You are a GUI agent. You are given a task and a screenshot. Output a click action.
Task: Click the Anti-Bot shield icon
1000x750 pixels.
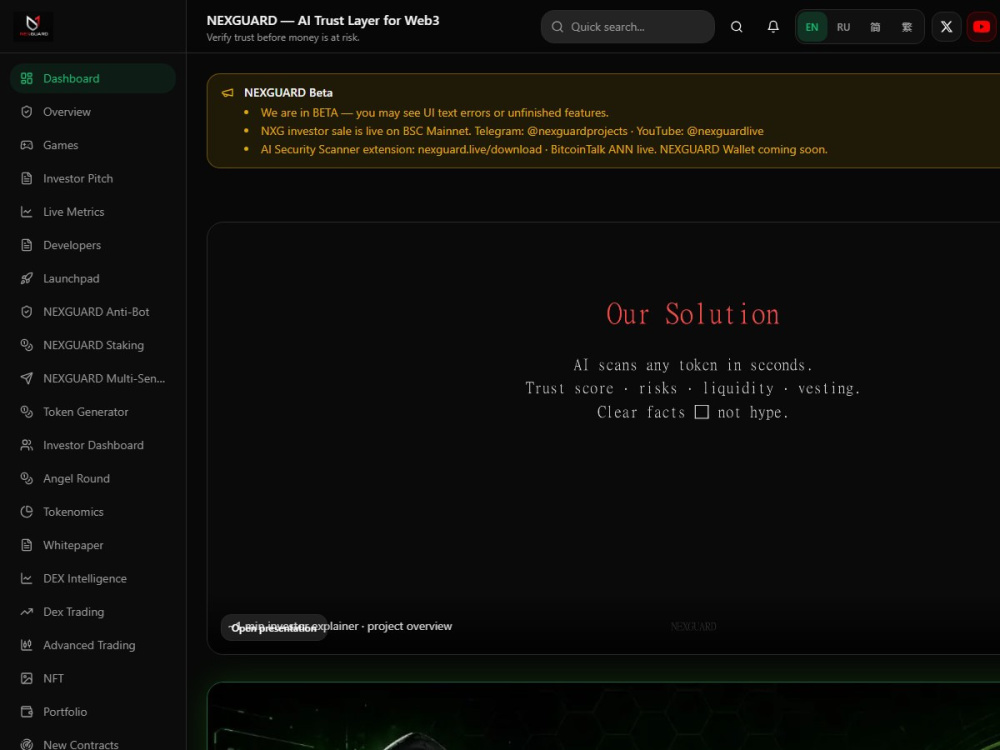[26, 312]
